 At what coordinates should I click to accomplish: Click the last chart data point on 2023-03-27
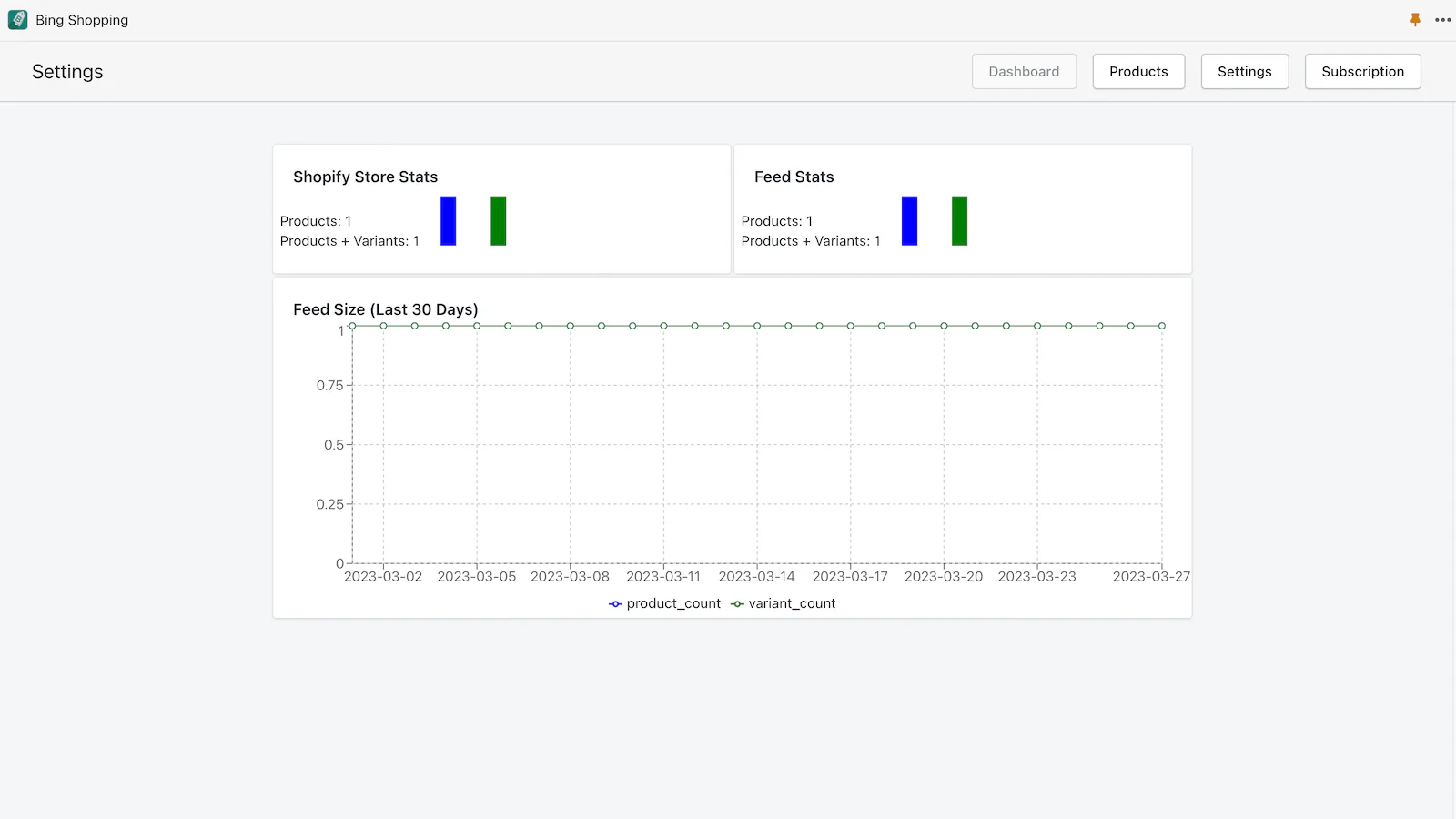[x=1160, y=326]
